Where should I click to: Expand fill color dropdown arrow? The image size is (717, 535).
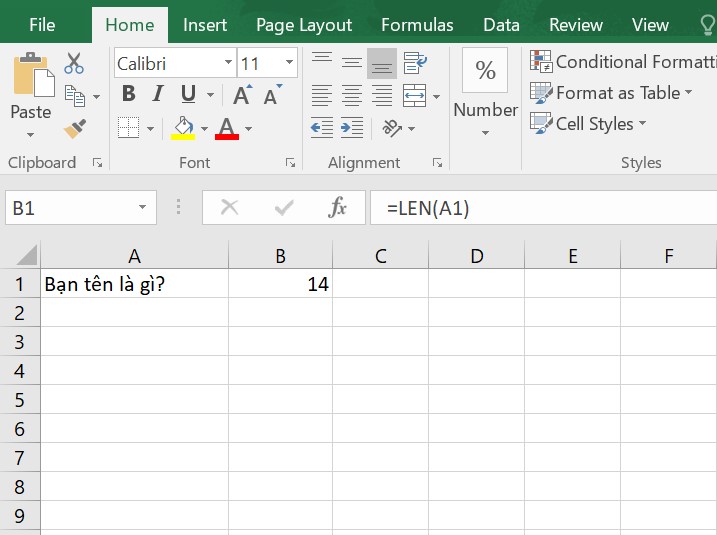pos(204,128)
